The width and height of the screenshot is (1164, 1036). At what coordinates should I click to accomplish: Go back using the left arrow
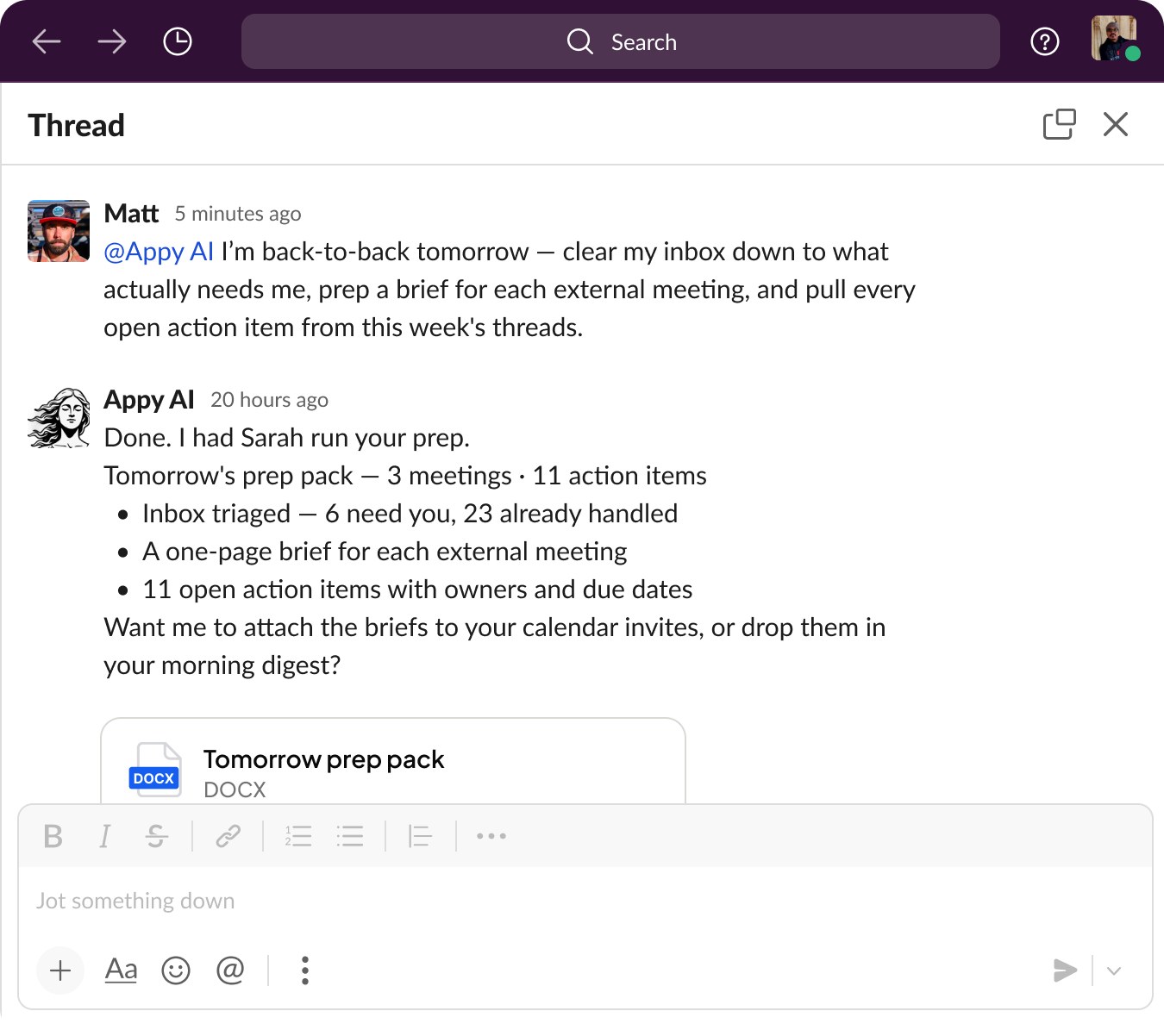tap(47, 41)
